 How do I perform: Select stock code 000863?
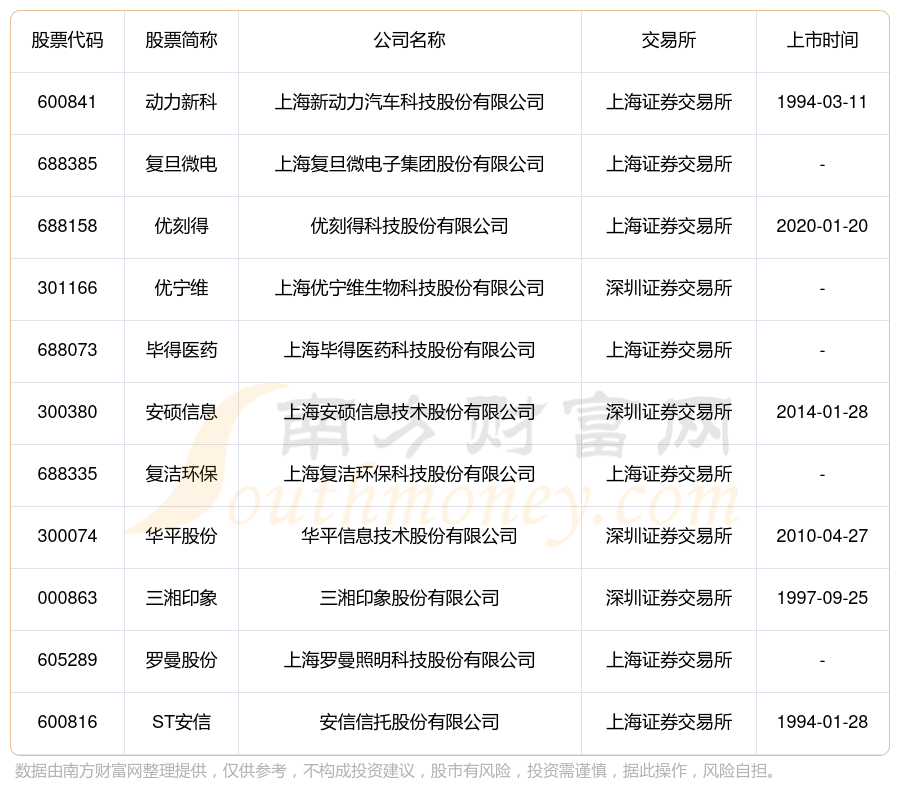tap(67, 598)
